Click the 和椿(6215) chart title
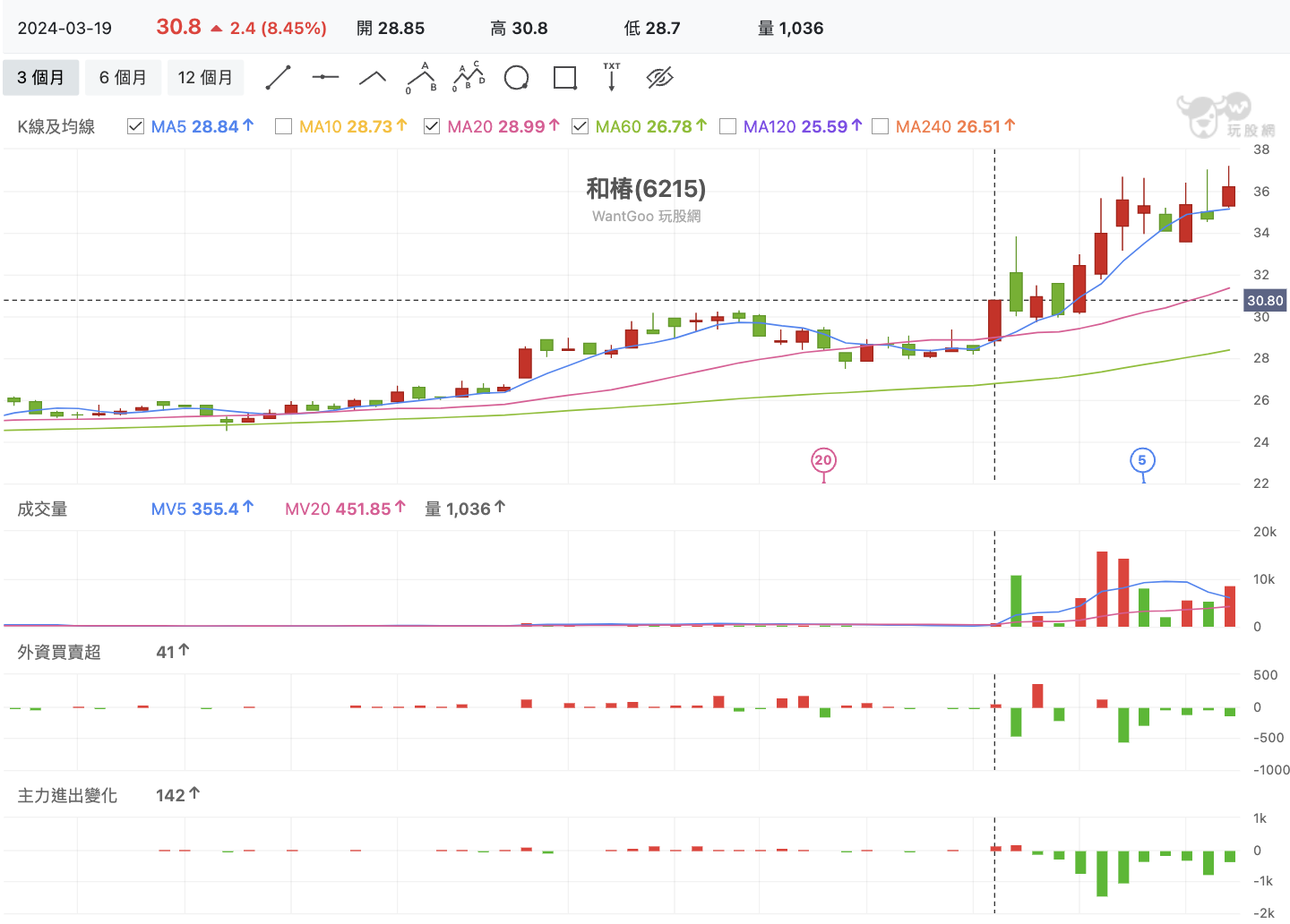This screenshot has height=924, width=1290. click(646, 189)
